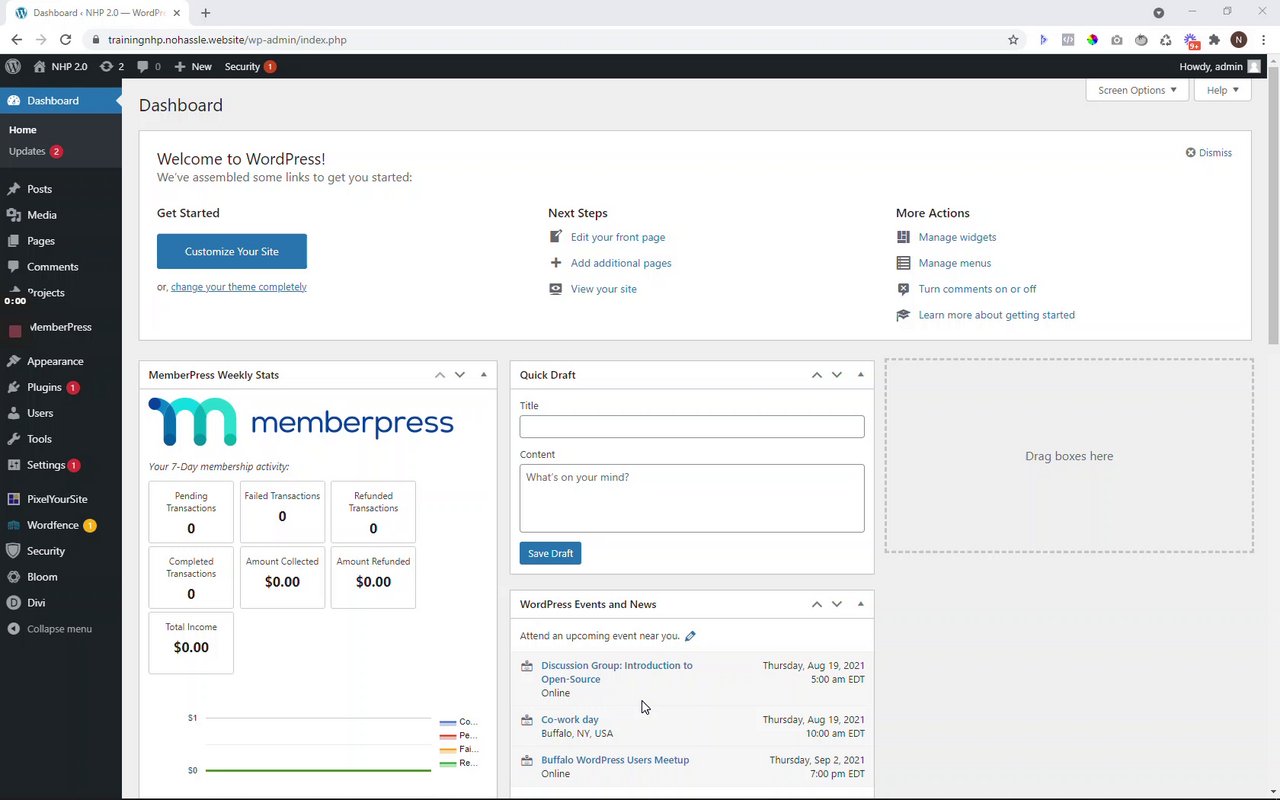Image resolution: width=1280 pixels, height=800 pixels.
Task: Expand the Screen Options dropdown
Action: pyautogui.click(x=1137, y=90)
